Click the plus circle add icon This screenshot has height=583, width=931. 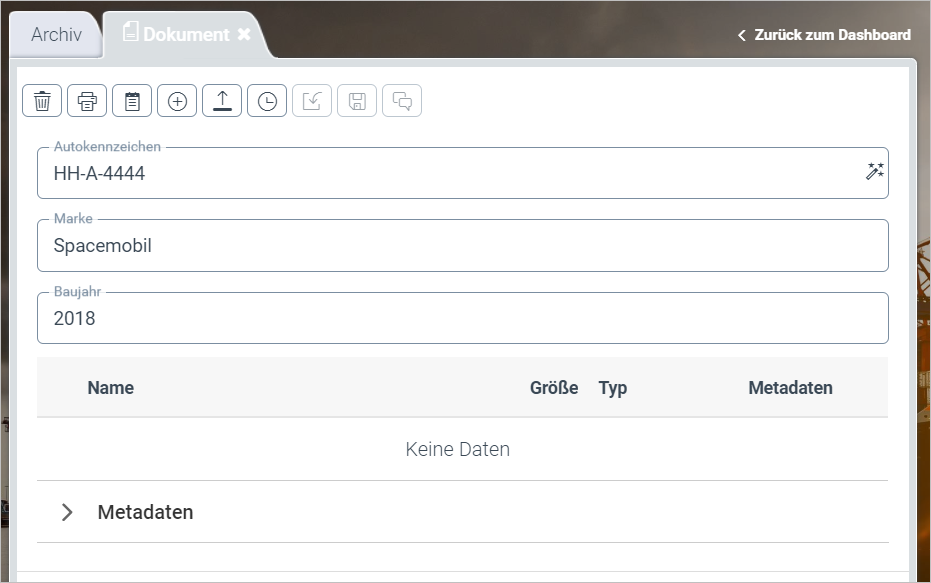[177, 101]
